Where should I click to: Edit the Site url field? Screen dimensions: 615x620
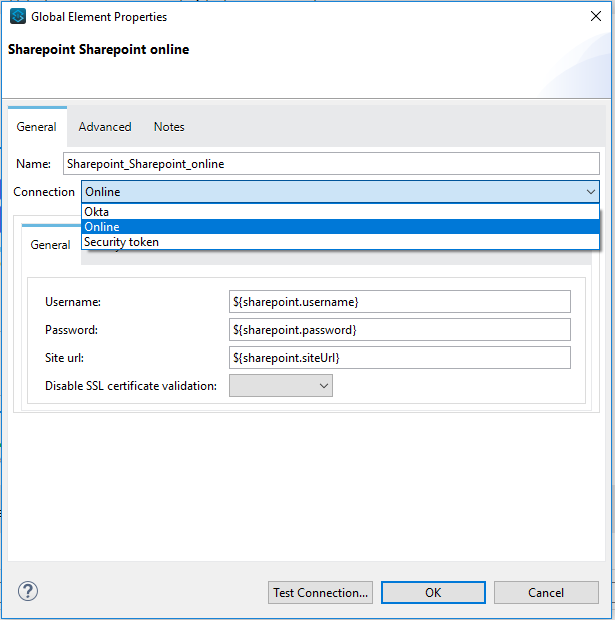point(399,358)
